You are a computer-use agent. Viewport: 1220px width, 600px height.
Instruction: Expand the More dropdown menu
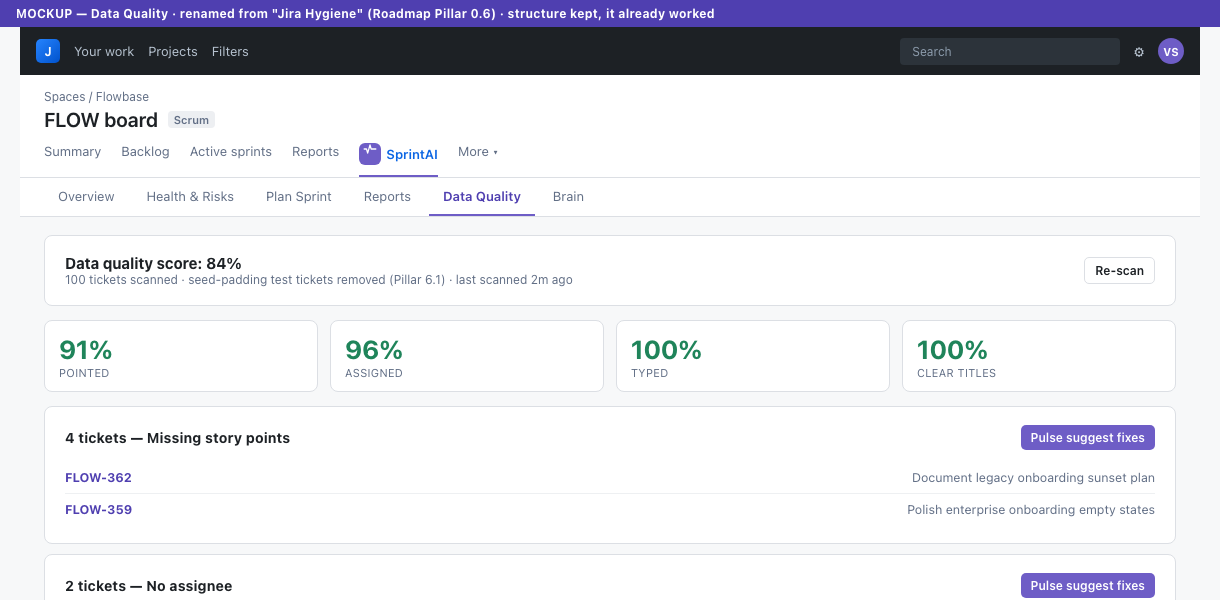(x=478, y=152)
